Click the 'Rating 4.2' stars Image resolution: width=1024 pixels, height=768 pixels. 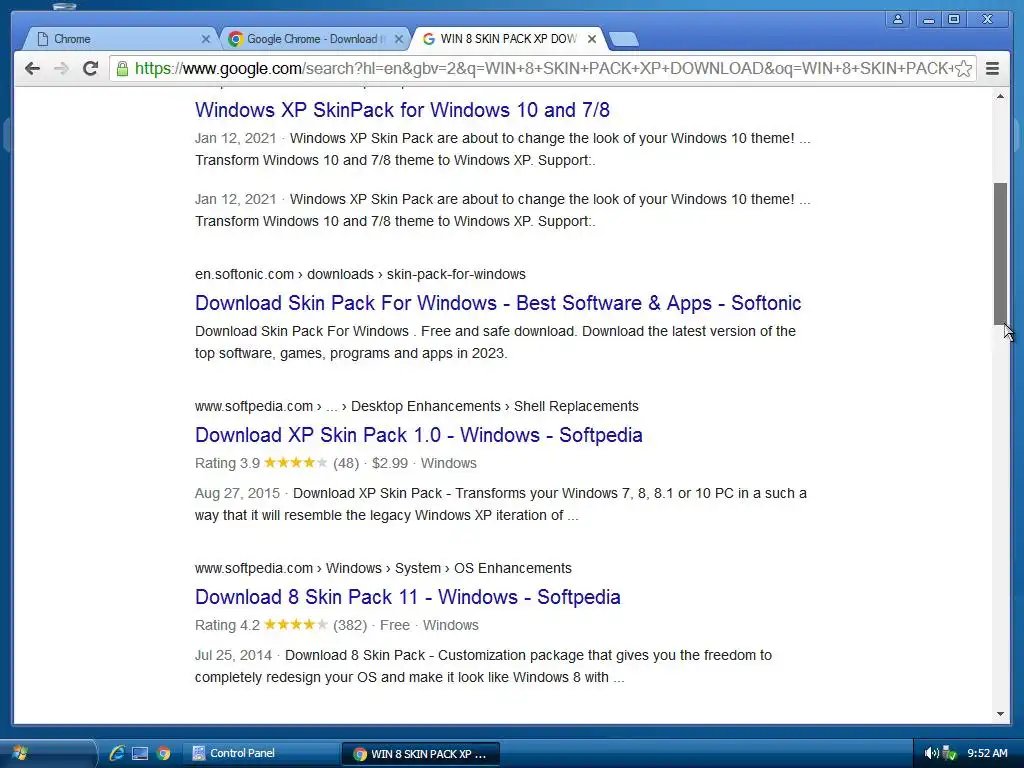coord(295,624)
